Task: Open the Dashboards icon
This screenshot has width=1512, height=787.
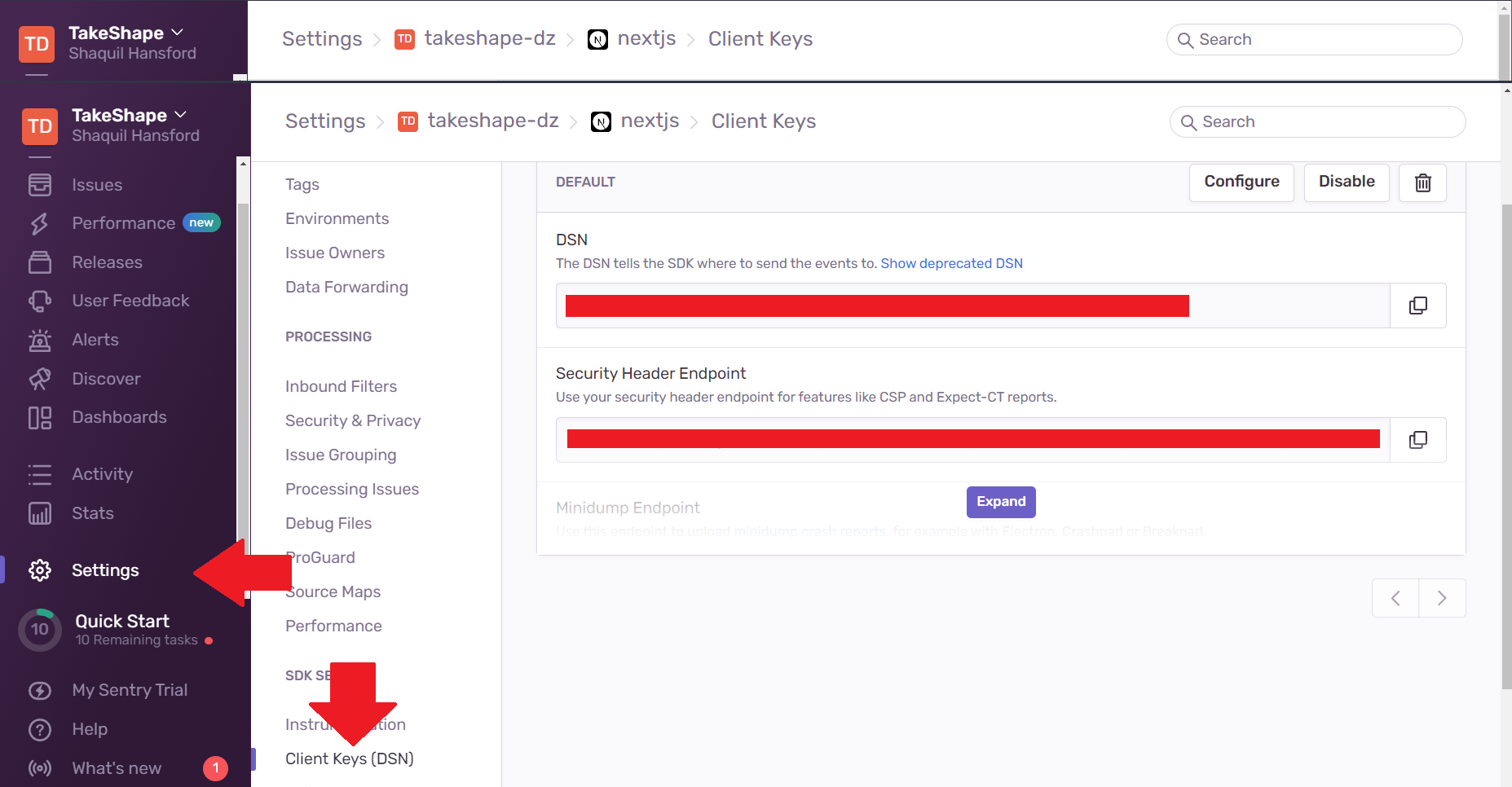Action: point(40,418)
